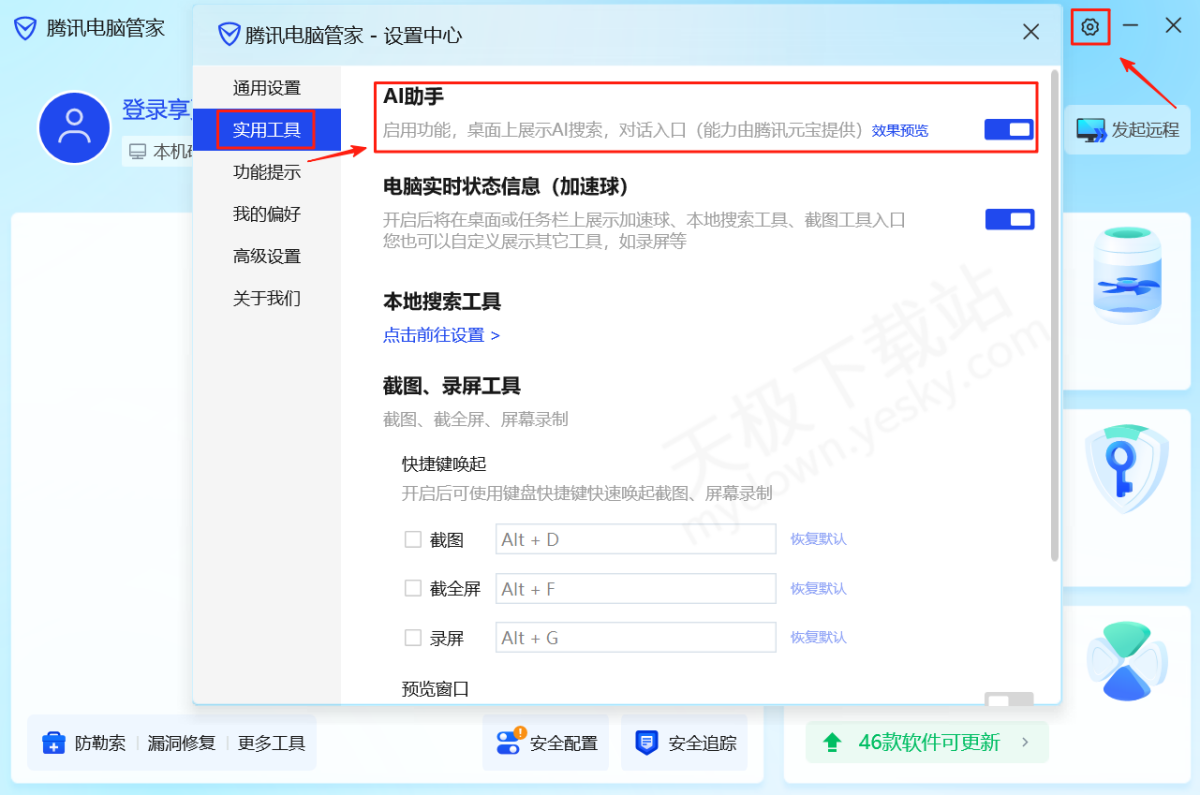Select 通用设置 in settings sidebar
Screen dimensions: 1200x795
tap(266, 88)
